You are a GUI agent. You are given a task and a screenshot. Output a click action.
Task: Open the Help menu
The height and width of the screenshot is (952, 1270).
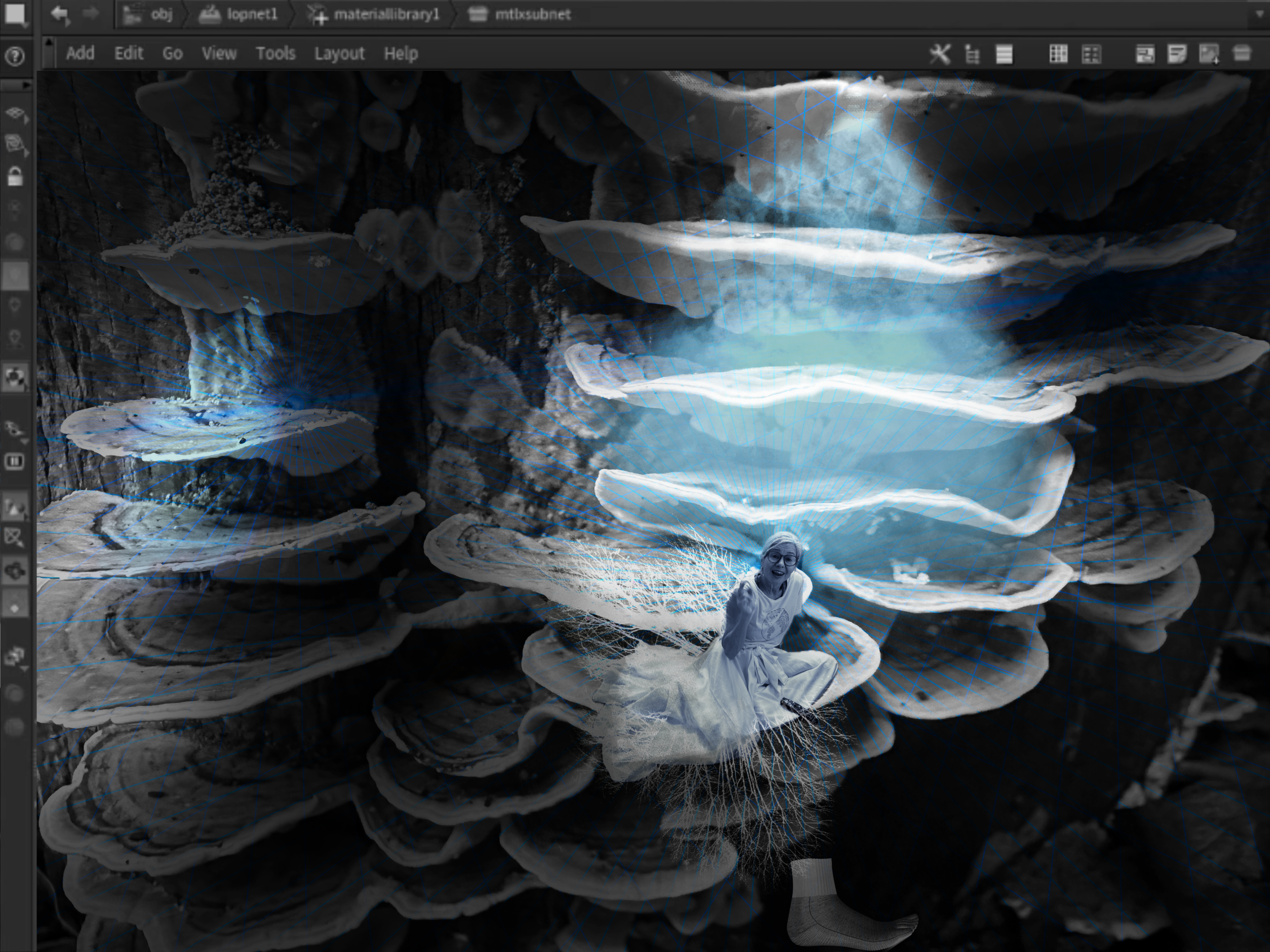401,54
